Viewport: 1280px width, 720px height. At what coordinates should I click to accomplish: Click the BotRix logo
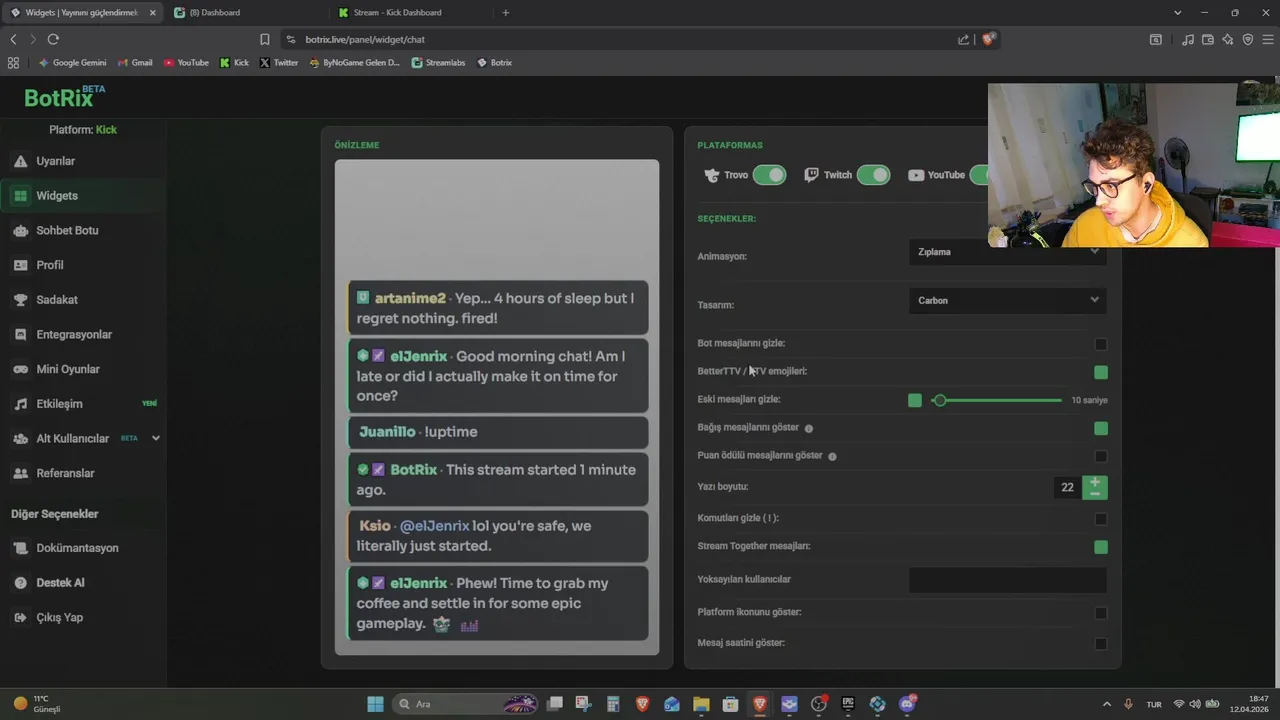point(64,97)
